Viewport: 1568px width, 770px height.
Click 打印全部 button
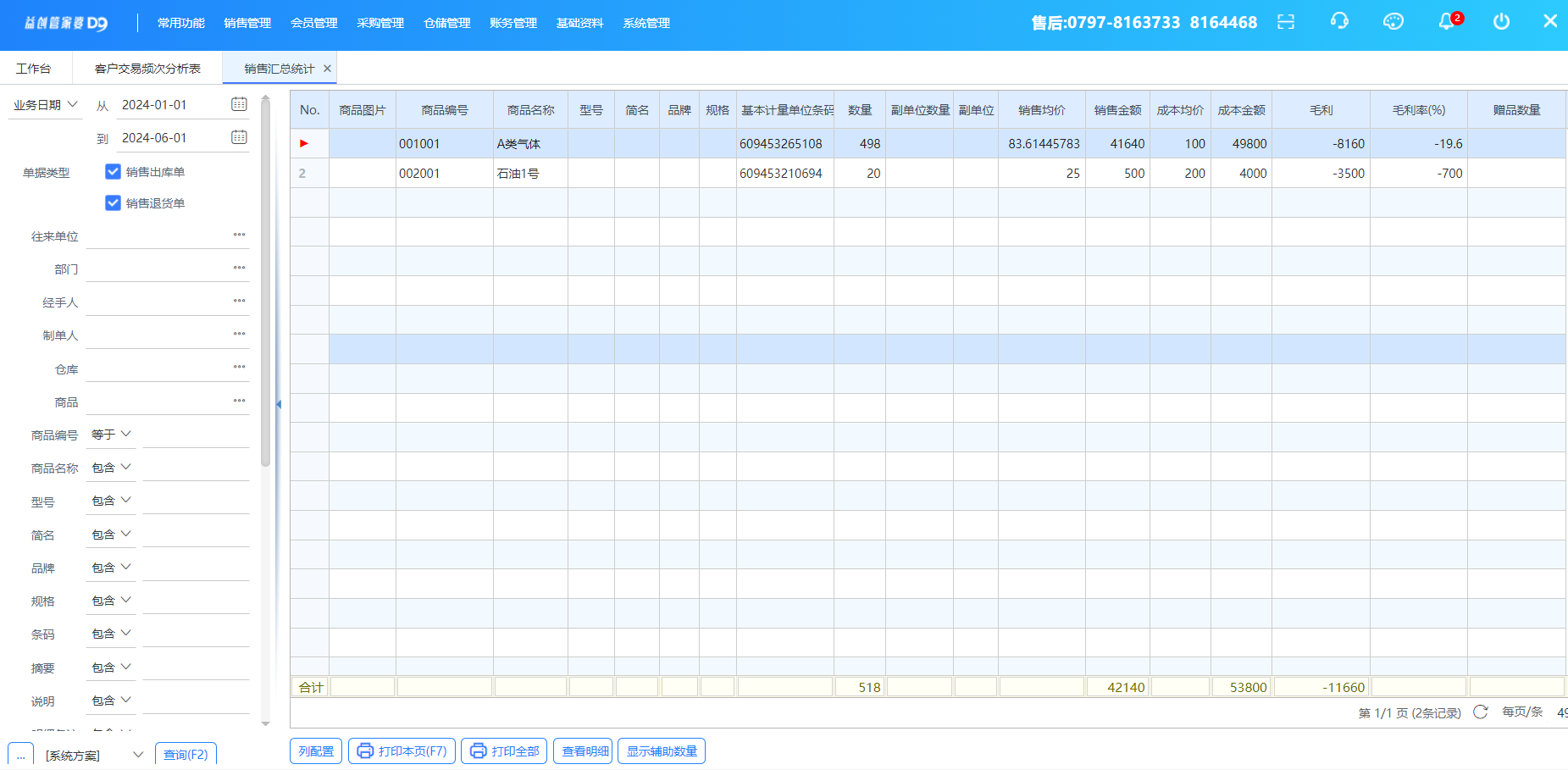[x=504, y=751]
